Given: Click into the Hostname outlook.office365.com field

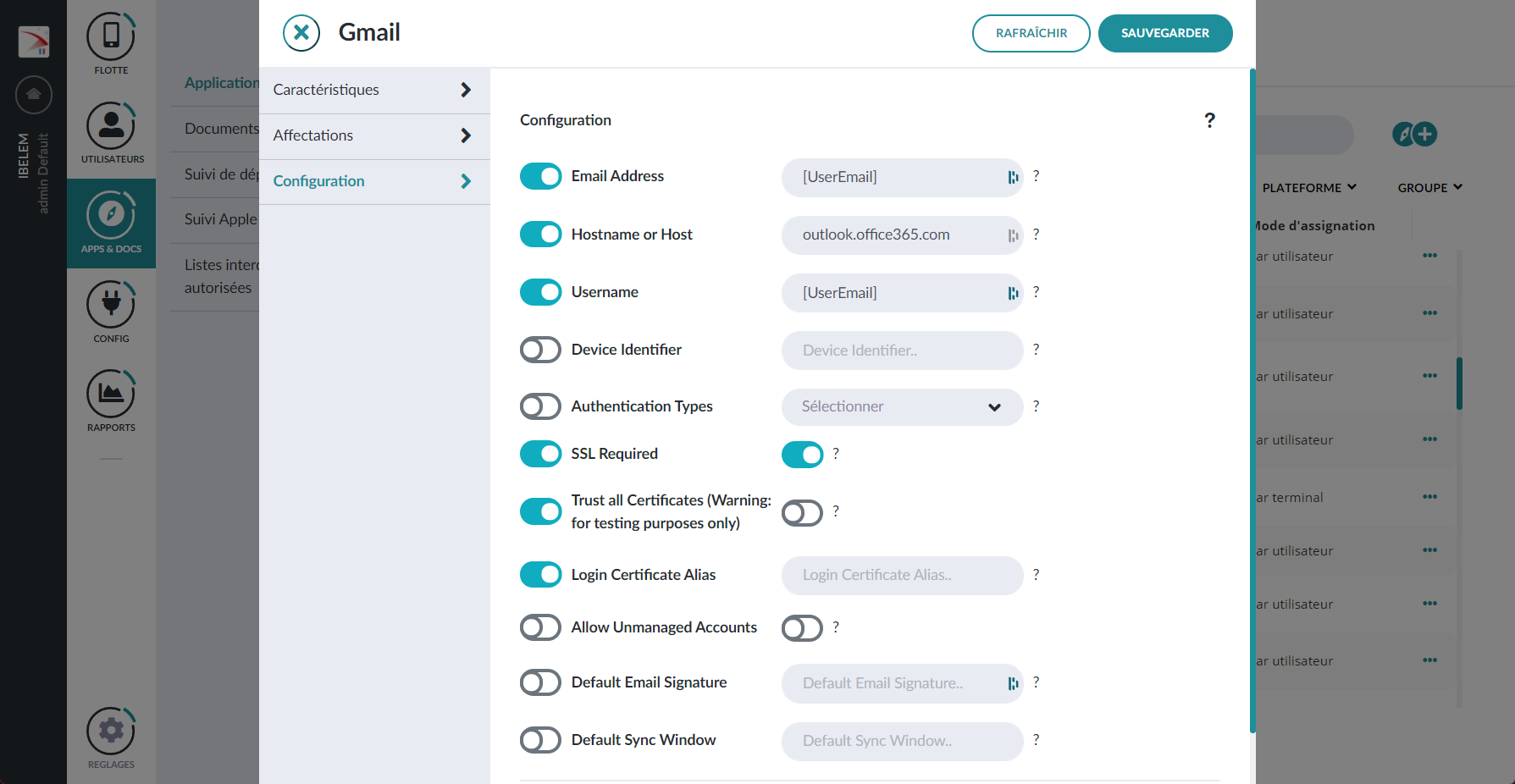Looking at the screenshot, I should click(902, 235).
